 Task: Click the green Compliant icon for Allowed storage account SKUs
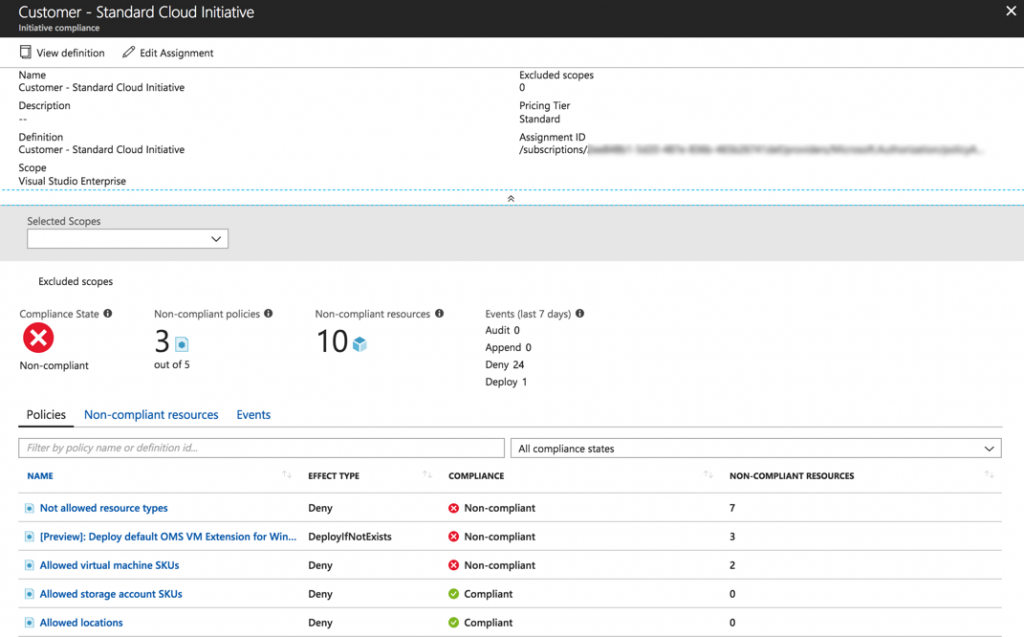454,594
